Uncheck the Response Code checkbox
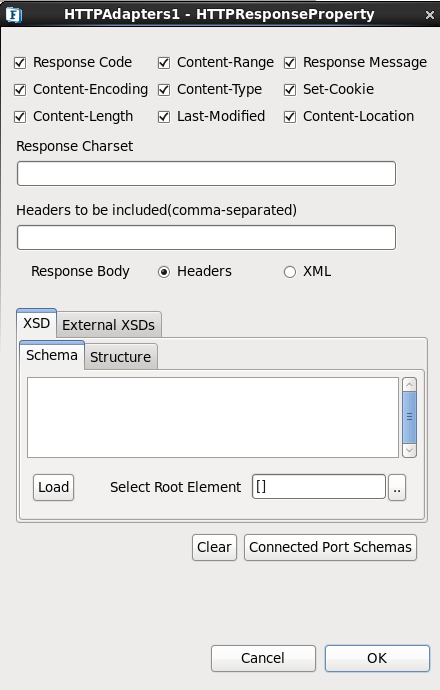This screenshot has width=440, height=690. (20, 63)
